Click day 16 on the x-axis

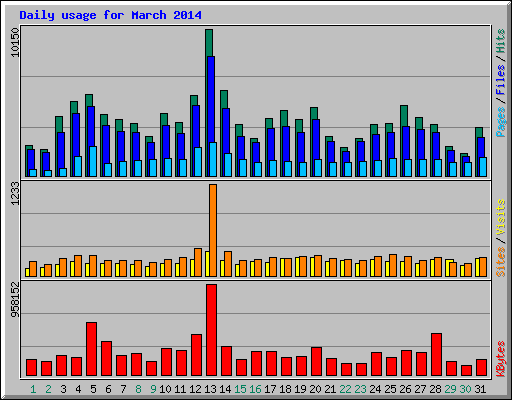tap(255, 389)
